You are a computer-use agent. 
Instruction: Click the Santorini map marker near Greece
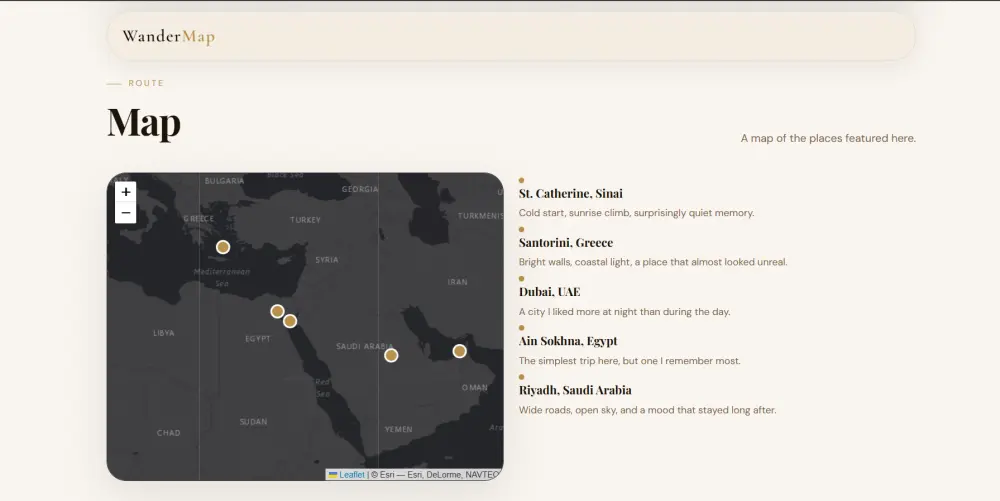point(223,247)
